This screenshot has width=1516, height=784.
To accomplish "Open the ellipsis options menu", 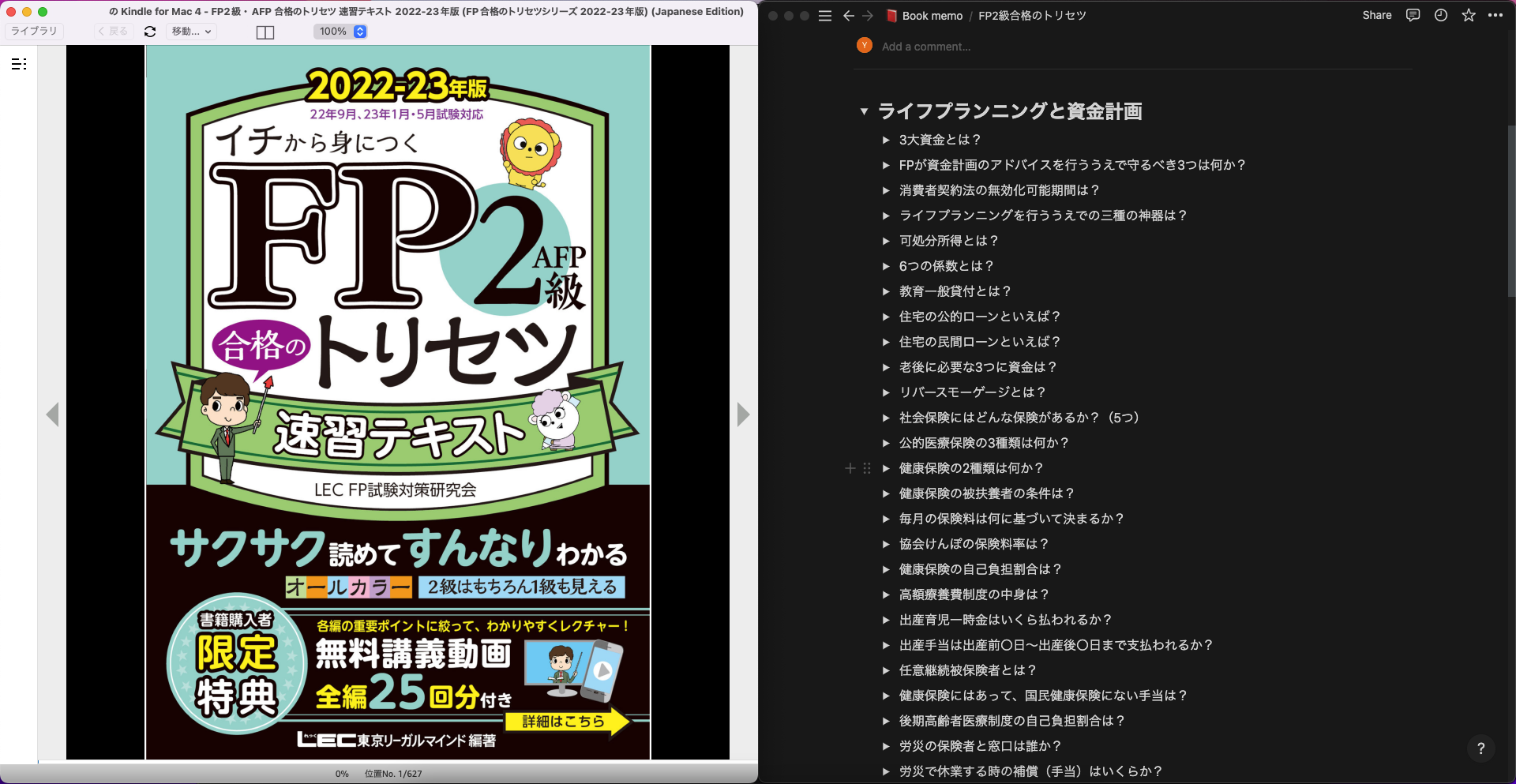I will point(1496,16).
